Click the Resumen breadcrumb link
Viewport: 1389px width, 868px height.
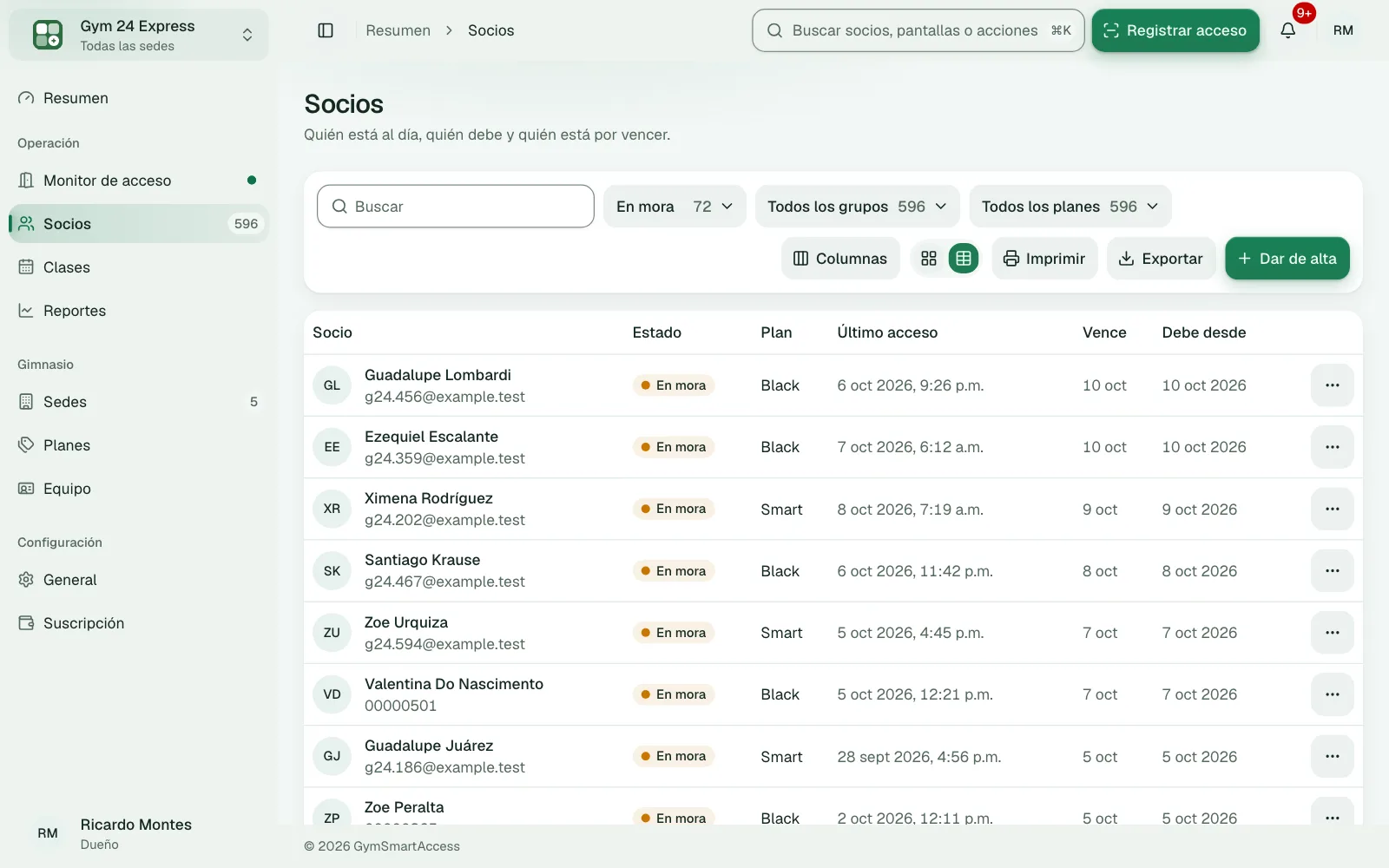398,30
